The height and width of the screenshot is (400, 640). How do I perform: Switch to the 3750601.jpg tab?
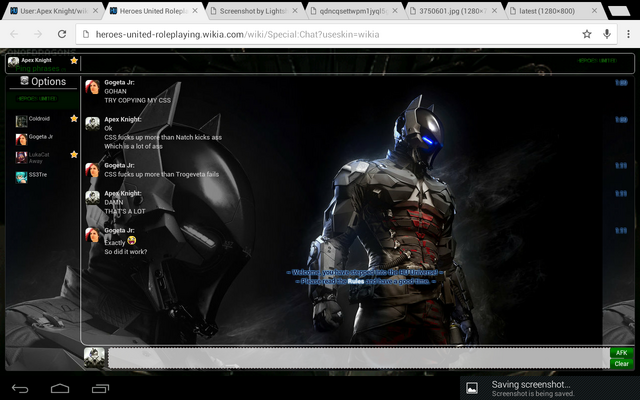coord(453,11)
